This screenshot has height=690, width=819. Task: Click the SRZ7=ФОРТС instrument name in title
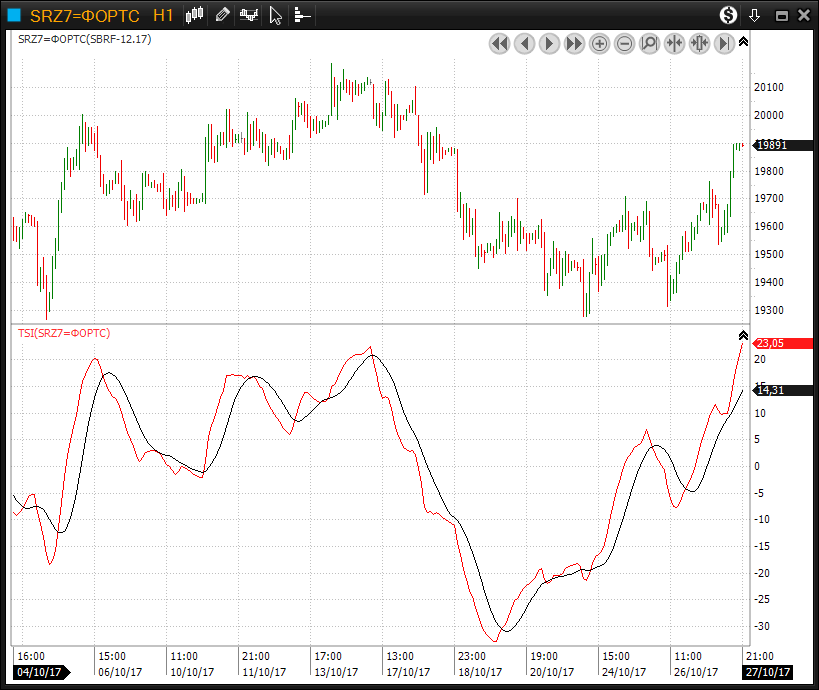[x=84, y=15]
